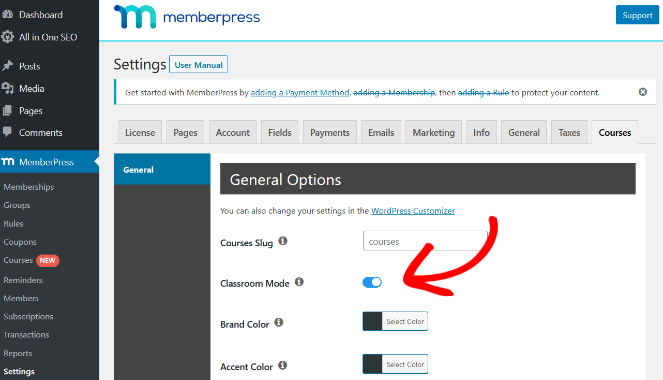Image resolution: width=663 pixels, height=380 pixels.
Task: Switch to the Fields tab
Action: (279, 132)
